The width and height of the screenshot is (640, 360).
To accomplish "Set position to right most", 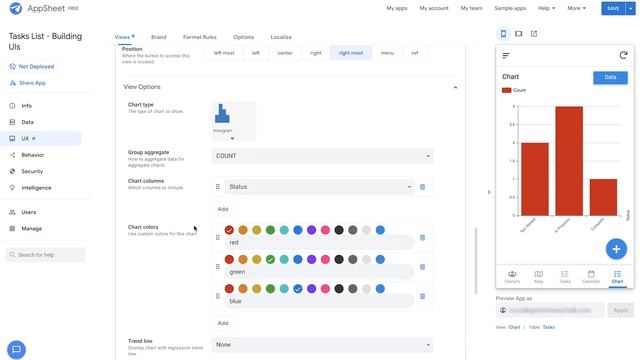I will [x=351, y=53].
